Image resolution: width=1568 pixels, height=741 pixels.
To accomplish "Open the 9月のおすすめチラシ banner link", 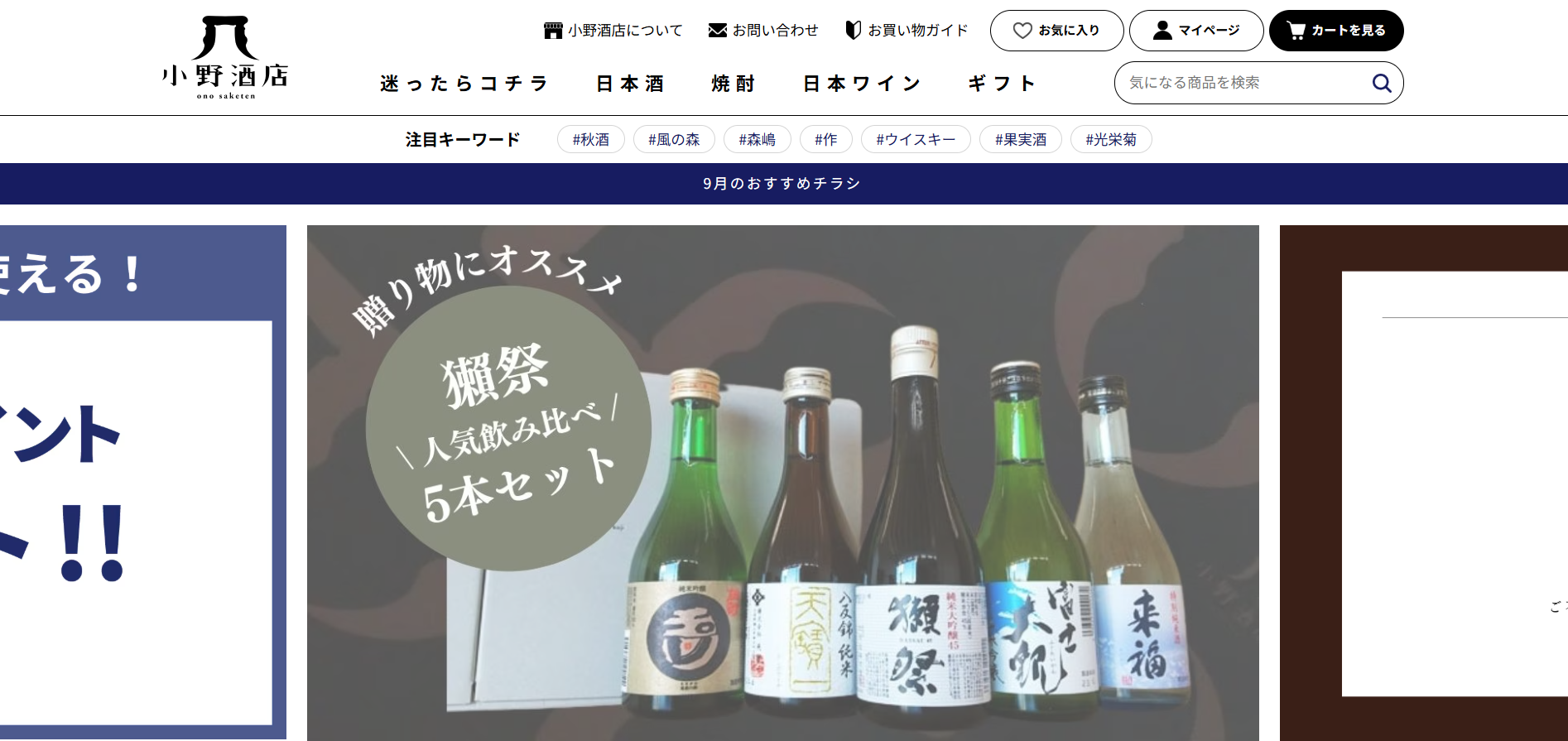I will 782,184.
